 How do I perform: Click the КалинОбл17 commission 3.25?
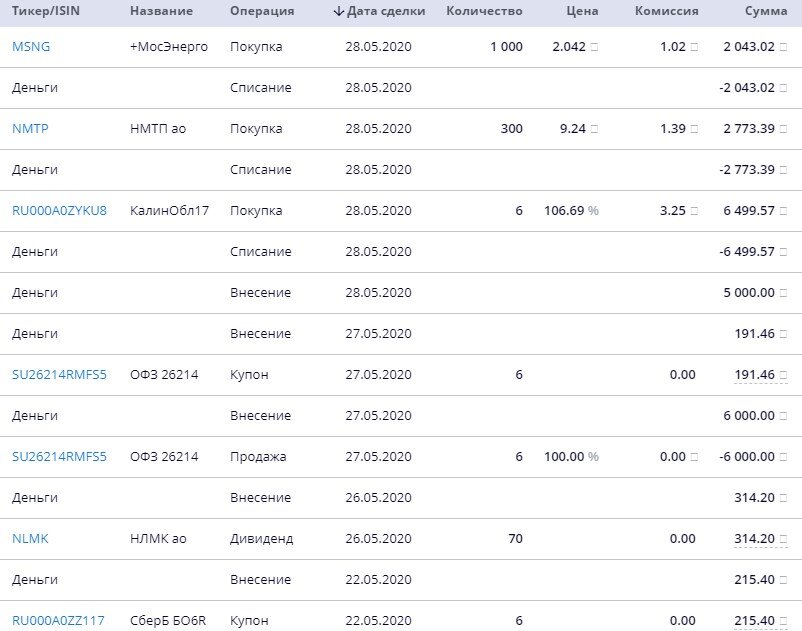click(673, 210)
